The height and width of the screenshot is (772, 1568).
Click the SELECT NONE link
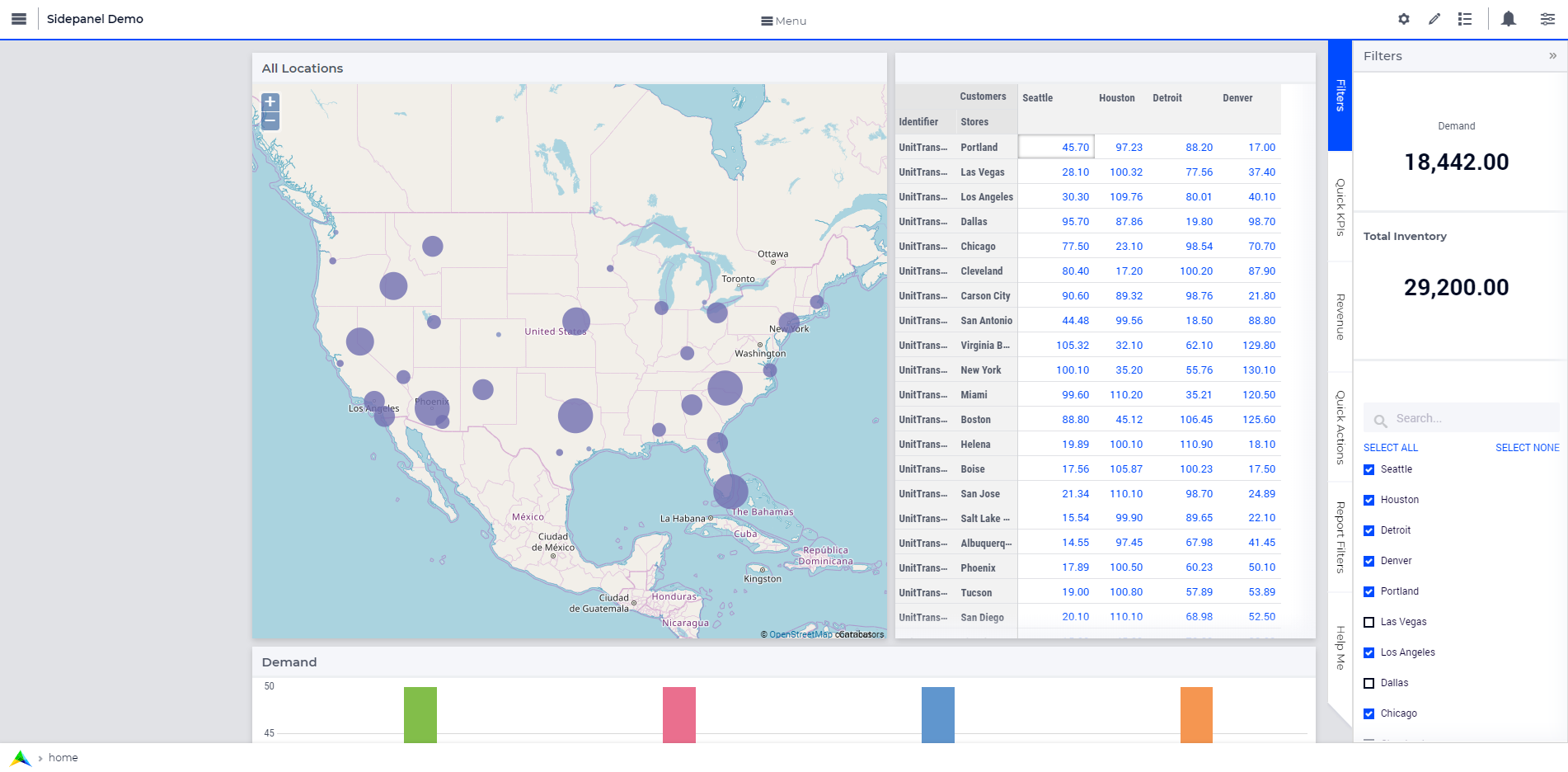(x=1527, y=448)
